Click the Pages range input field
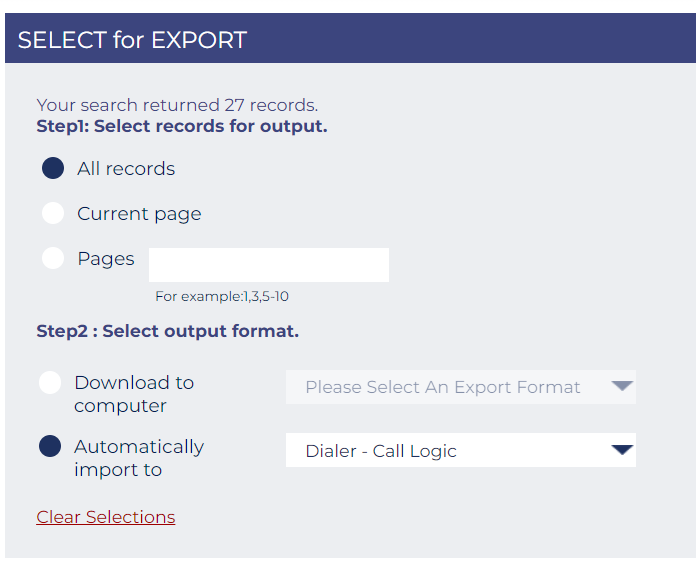Screen dimensions: 696x573 (x=268, y=265)
